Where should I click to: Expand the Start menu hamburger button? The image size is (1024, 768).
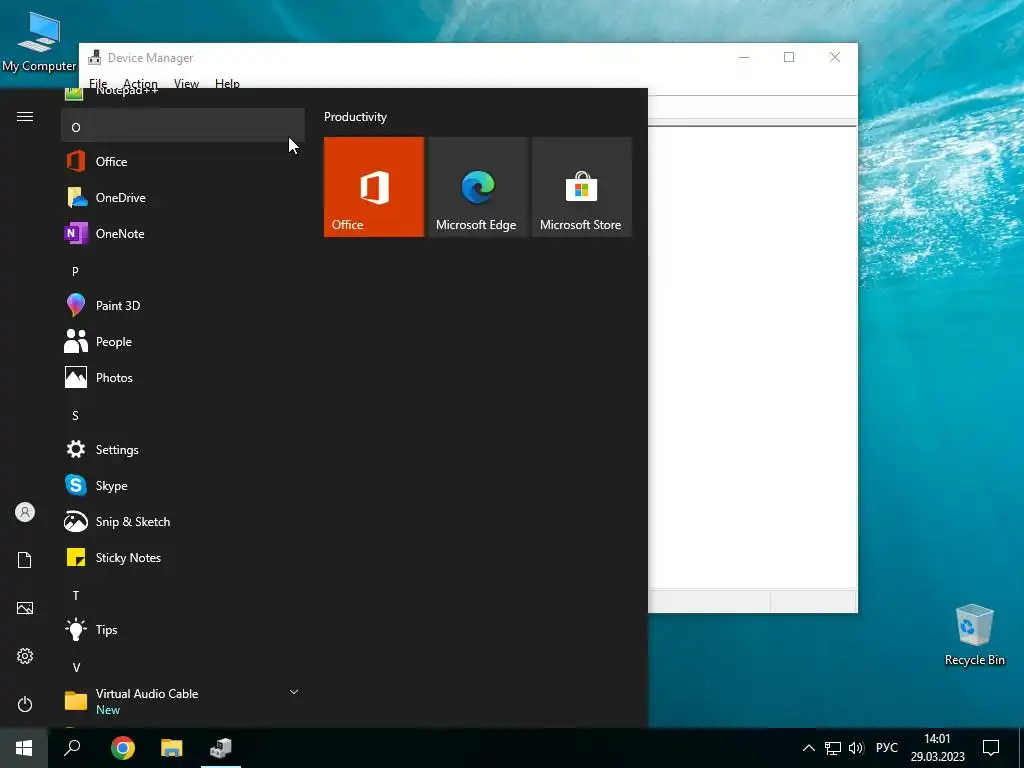25,116
